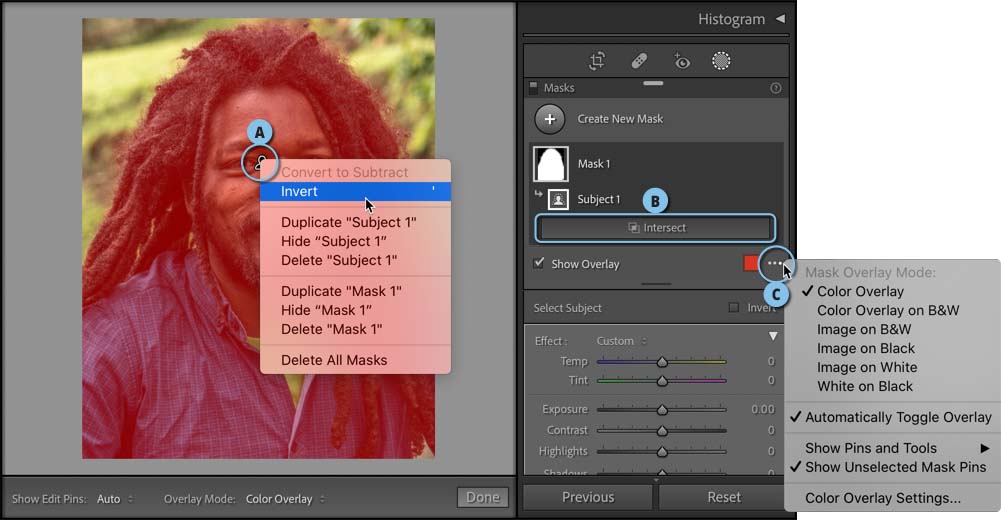Select the Masking tool circle icon
1001x520 pixels.
[721, 61]
